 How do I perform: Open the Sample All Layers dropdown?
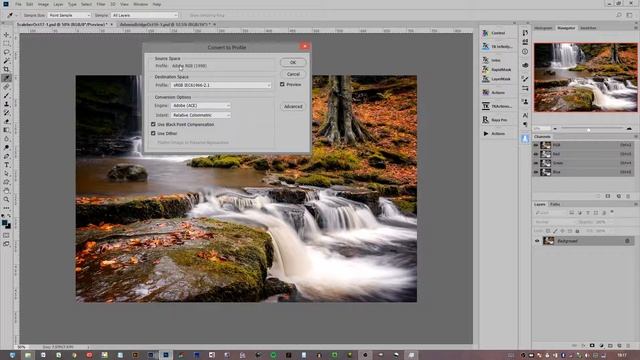(144, 15)
